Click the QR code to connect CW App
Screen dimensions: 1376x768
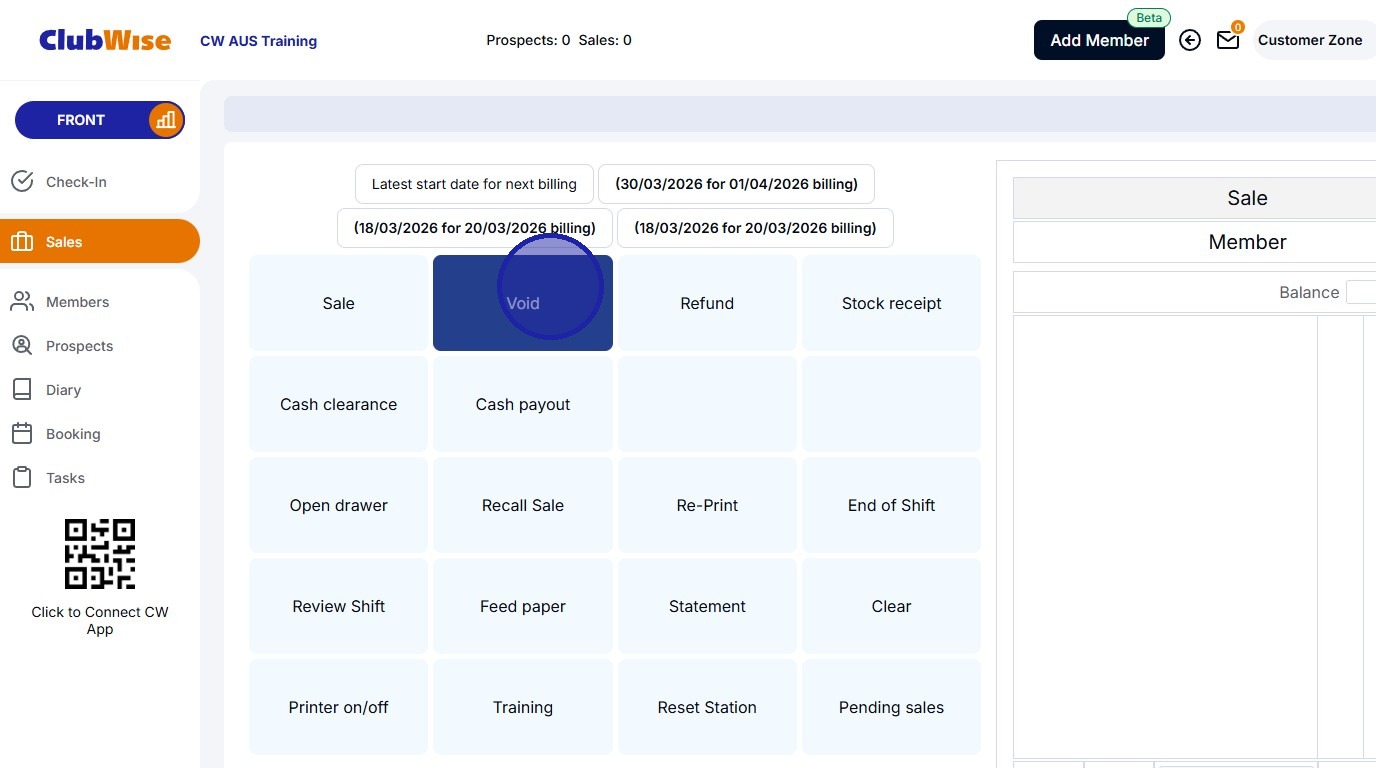100,554
